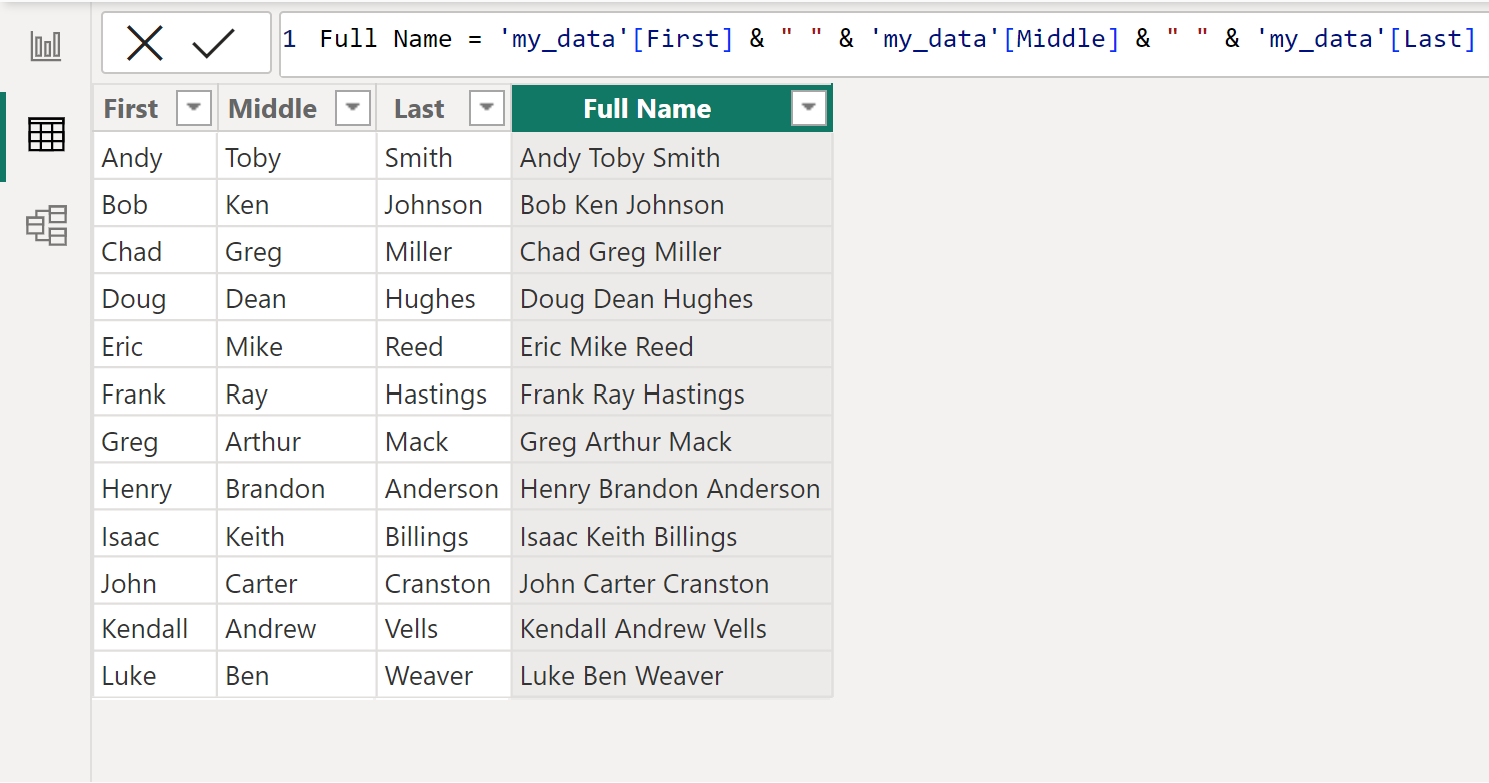Click the cell 'Doug' in First column
Viewport: 1489px width, 783px height.
click(x=155, y=298)
